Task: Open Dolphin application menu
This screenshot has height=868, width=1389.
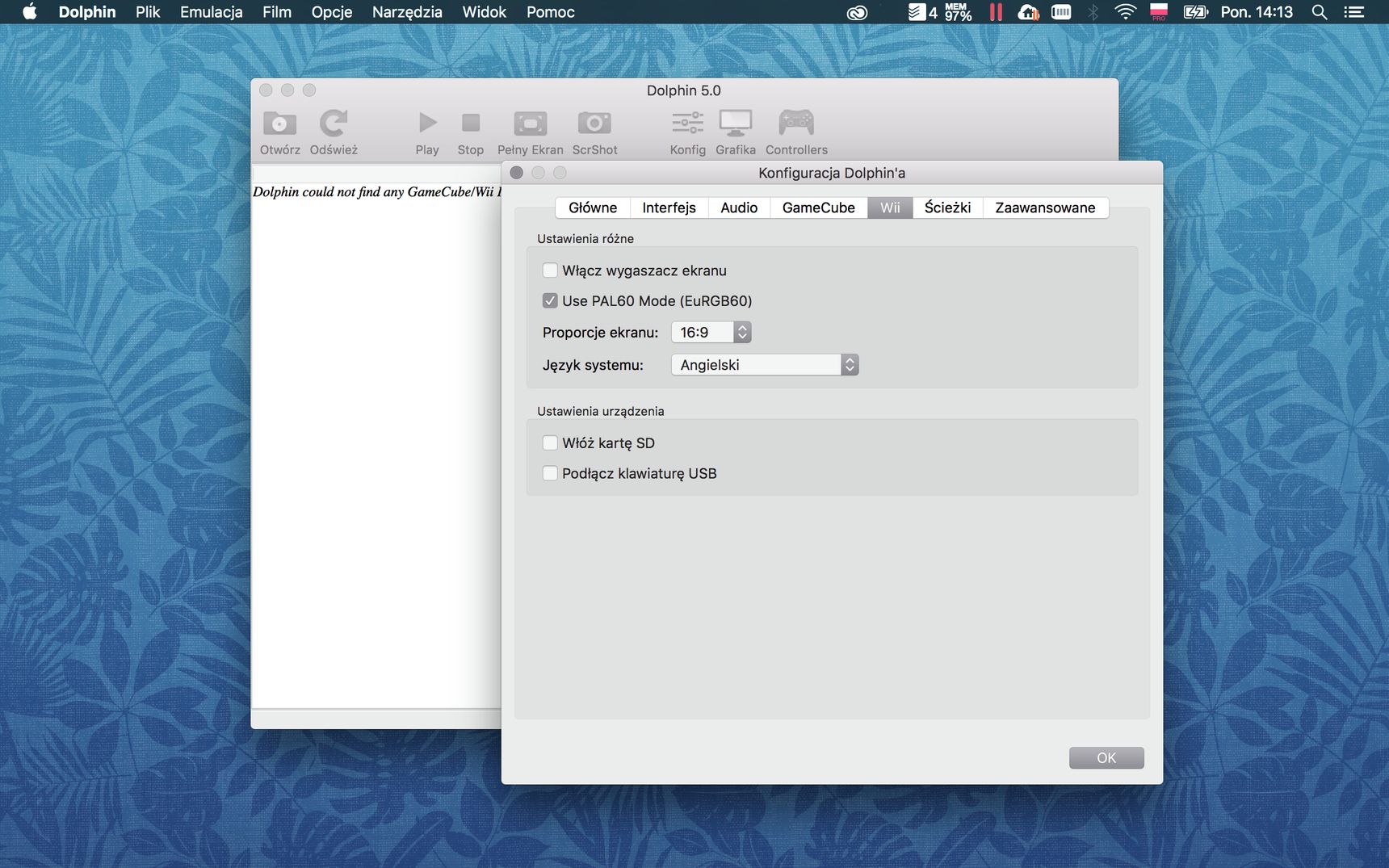Action: coord(87,12)
